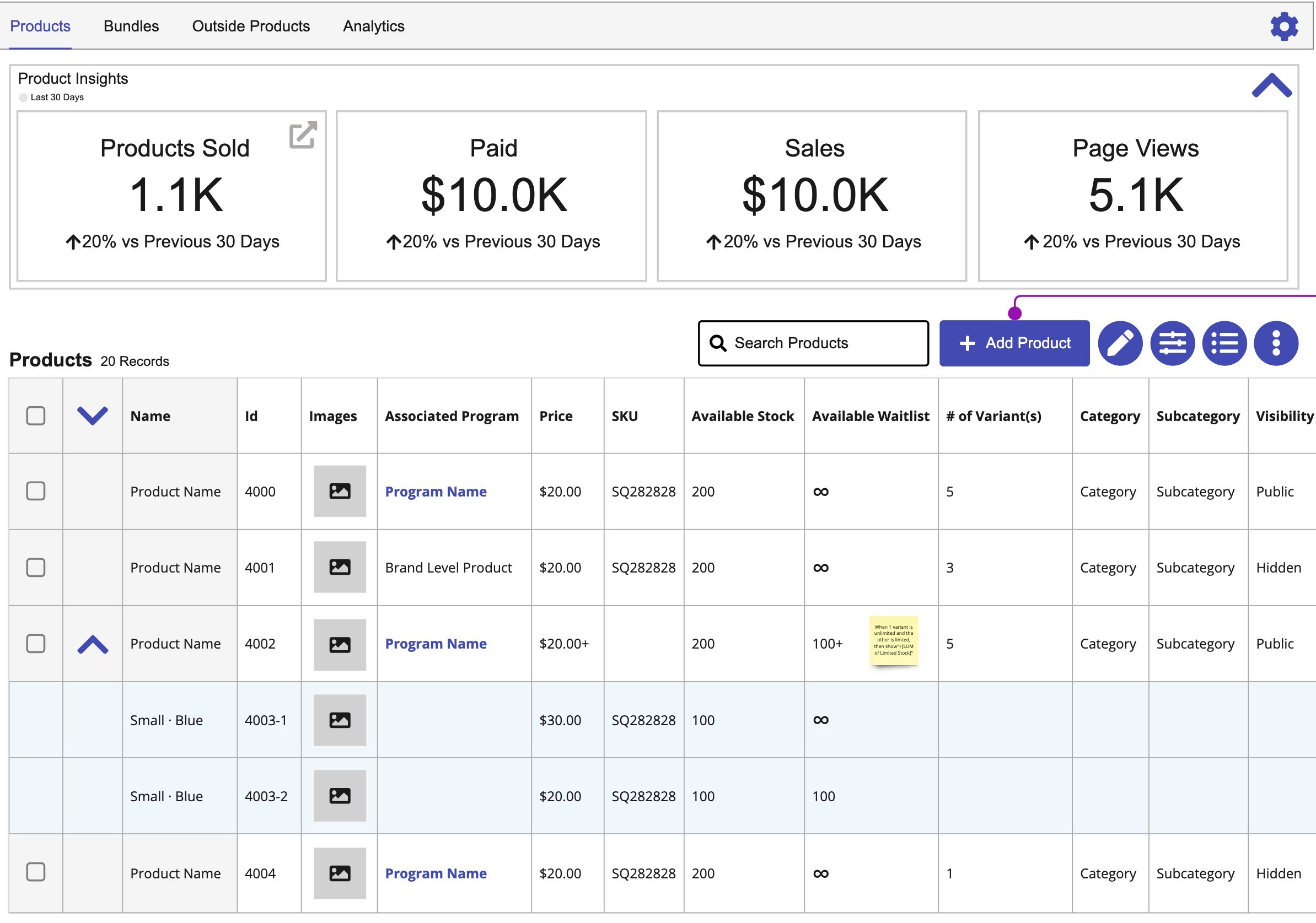Open Program Name link for product 4000
This screenshot has width=1316, height=923.
tap(436, 492)
